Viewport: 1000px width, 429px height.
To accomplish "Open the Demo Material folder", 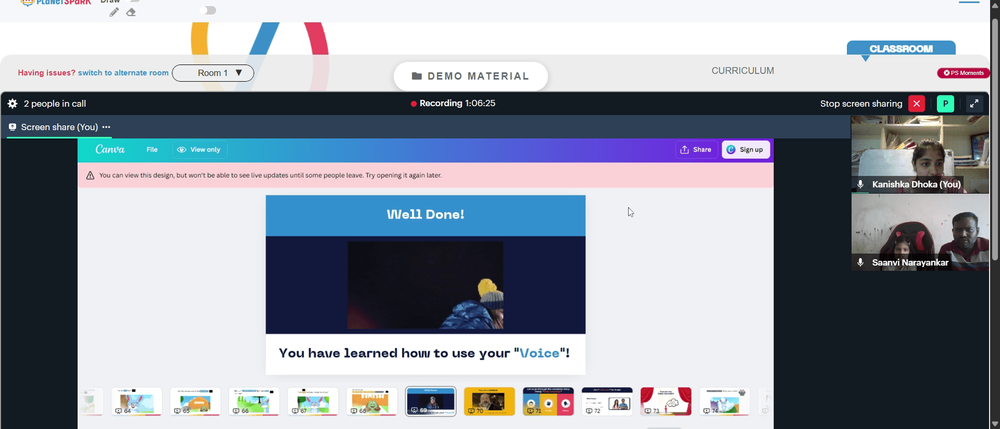I will click(471, 76).
